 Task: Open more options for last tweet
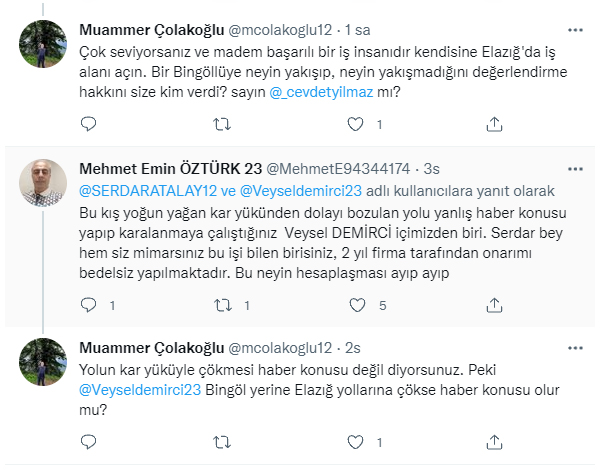point(575,348)
